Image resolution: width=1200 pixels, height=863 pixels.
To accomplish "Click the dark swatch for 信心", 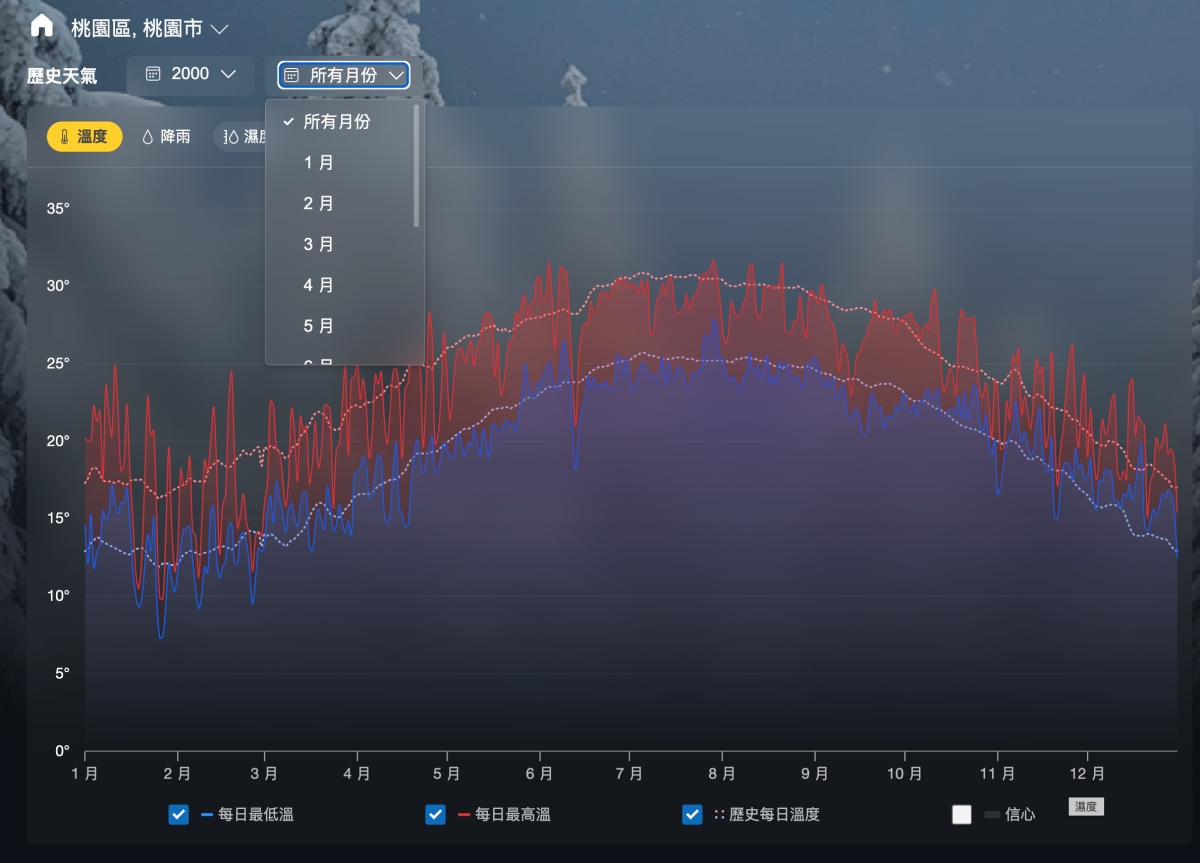I will 992,815.
